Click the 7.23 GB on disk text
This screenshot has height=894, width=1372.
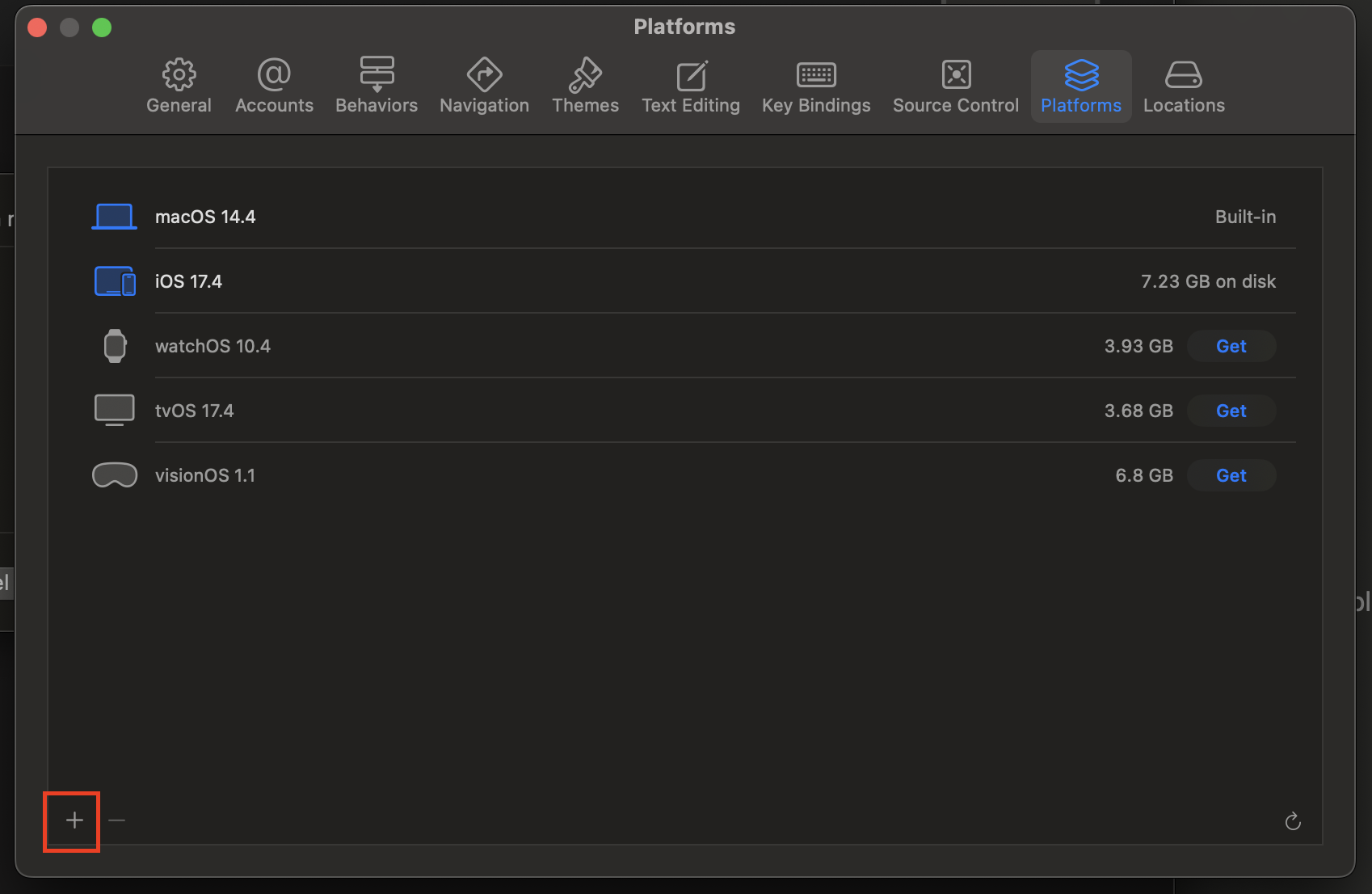[x=1208, y=281]
